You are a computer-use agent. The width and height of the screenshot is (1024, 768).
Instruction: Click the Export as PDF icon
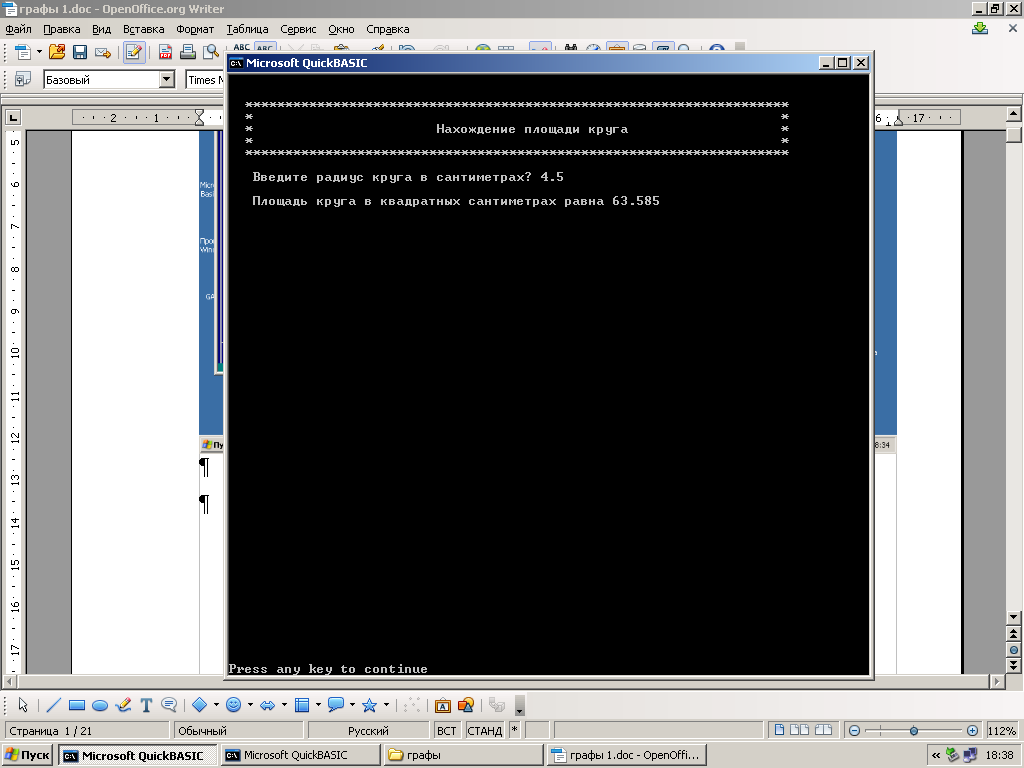tap(165, 52)
